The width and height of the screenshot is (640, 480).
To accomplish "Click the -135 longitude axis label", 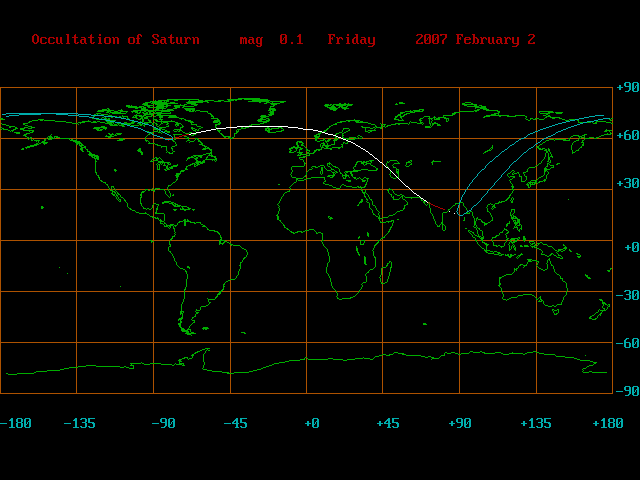I will pos(79,423).
